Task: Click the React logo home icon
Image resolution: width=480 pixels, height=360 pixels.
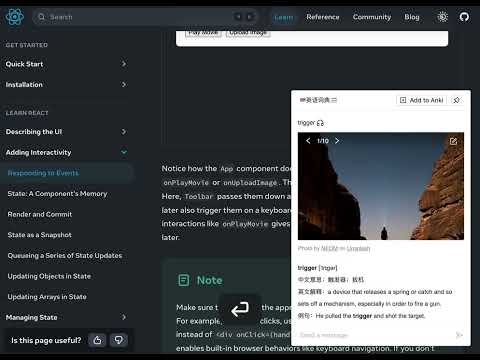Action: pyautogui.click(x=15, y=17)
